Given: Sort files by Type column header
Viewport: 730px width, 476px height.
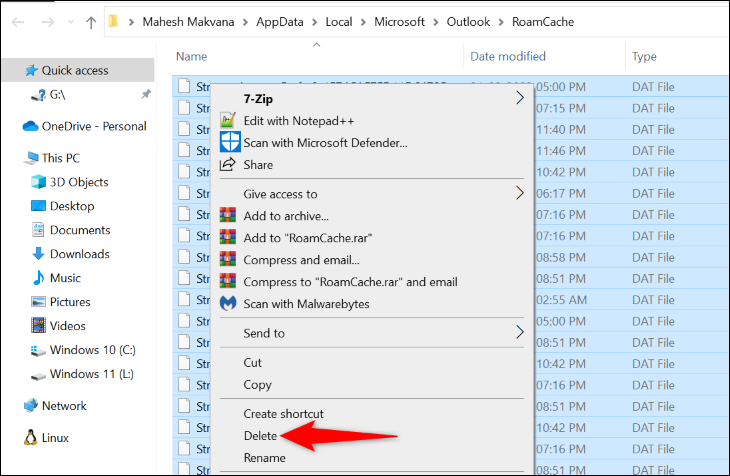Looking at the screenshot, I should 644,57.
